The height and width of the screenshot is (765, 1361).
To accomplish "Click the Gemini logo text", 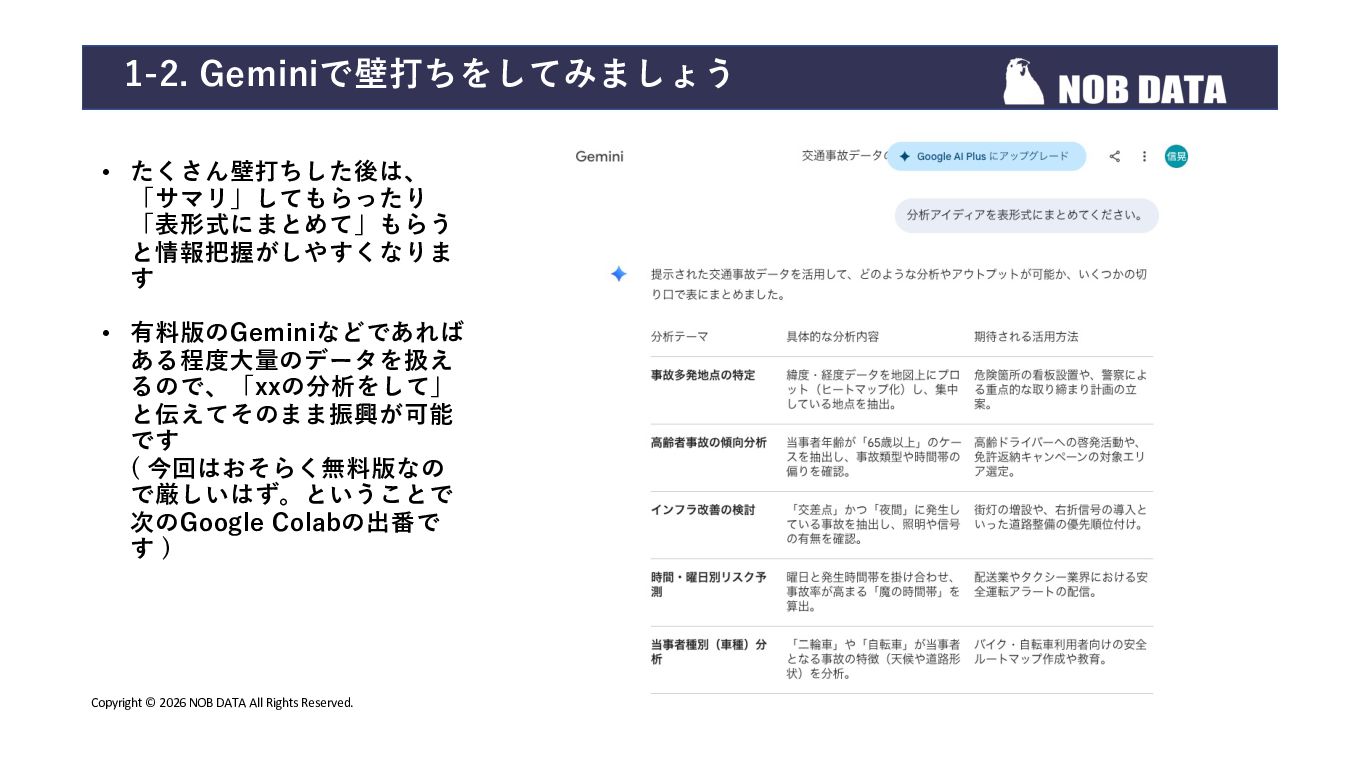I will pos(599,156).
